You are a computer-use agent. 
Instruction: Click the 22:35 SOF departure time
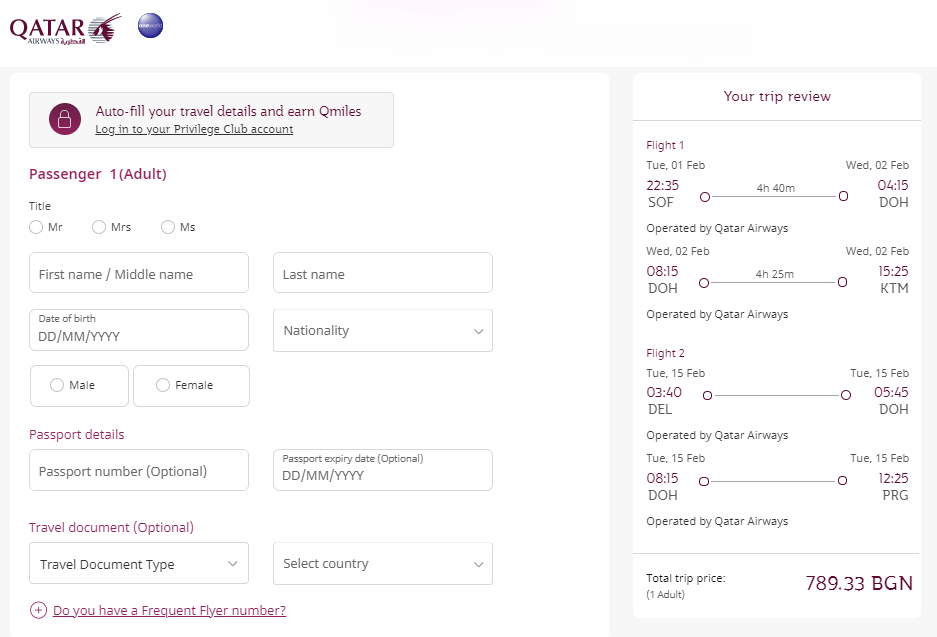point(662,185)
